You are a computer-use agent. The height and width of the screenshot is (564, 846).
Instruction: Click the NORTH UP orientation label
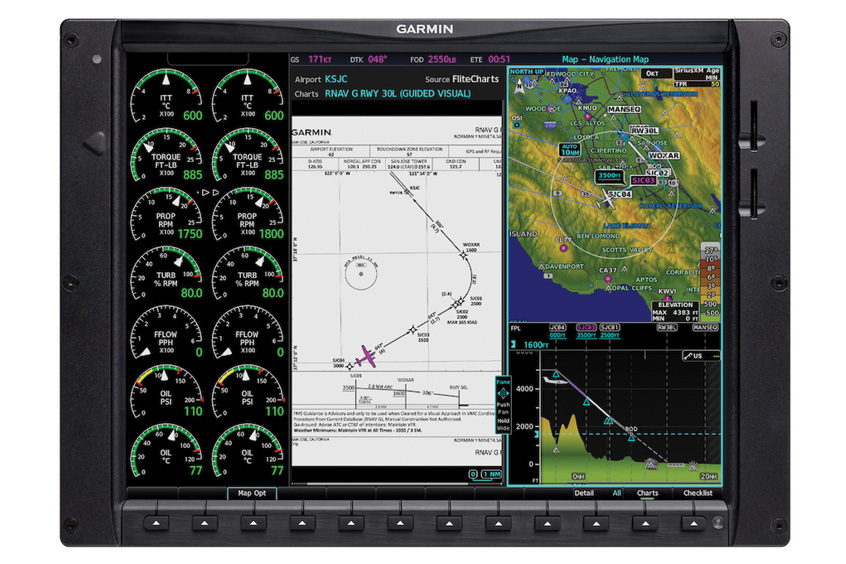527,71
